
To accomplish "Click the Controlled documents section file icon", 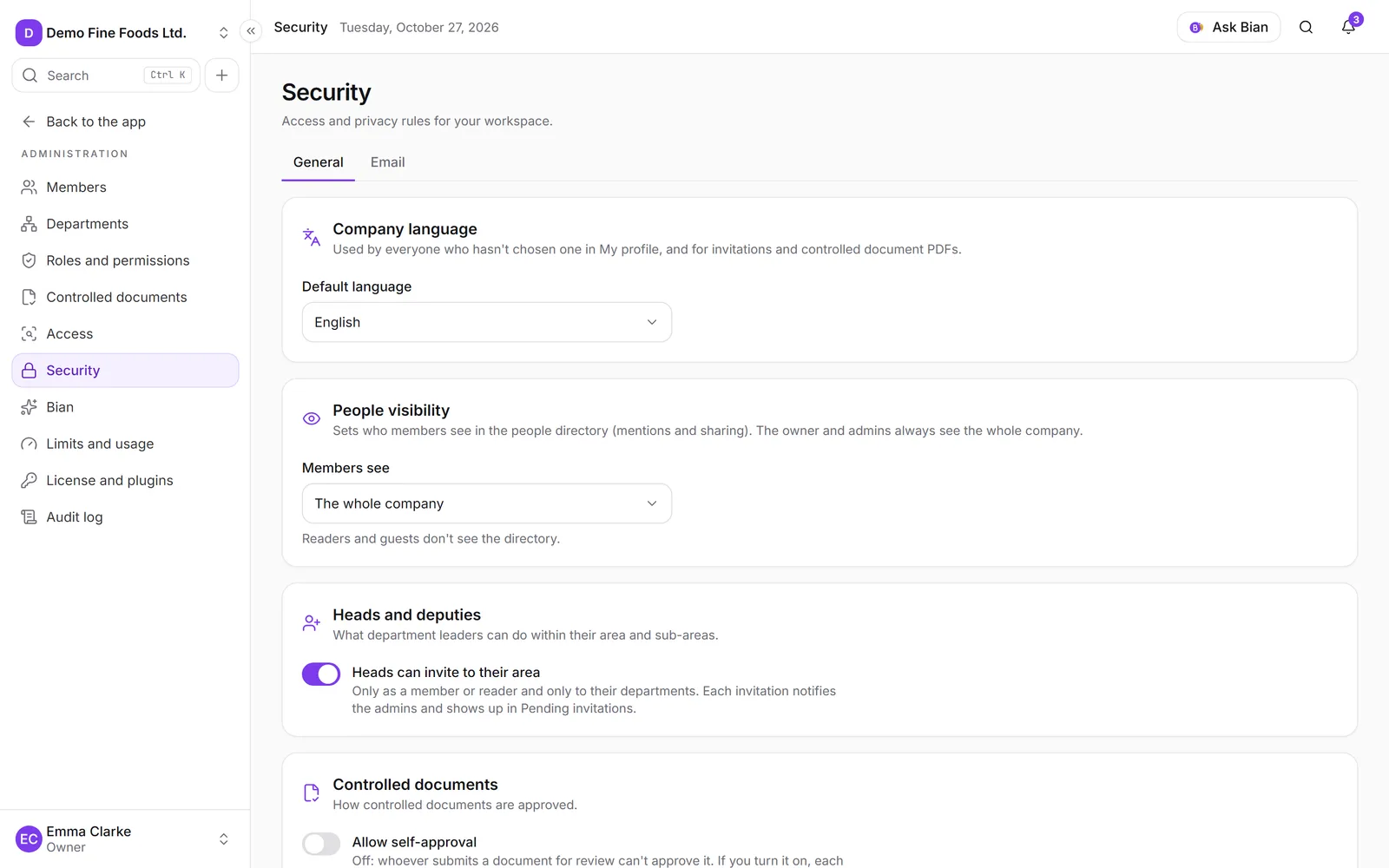I will point(312,792).
